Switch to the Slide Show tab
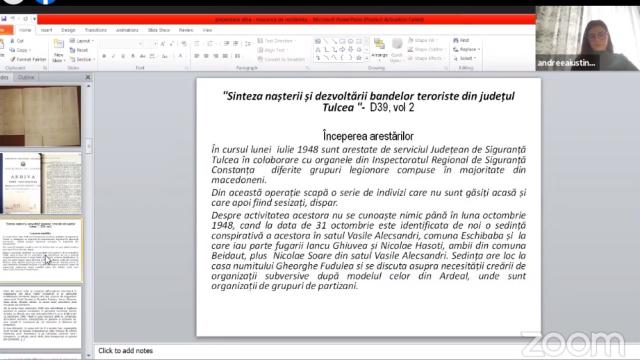 pyautogui.click(x=159, y=30)
